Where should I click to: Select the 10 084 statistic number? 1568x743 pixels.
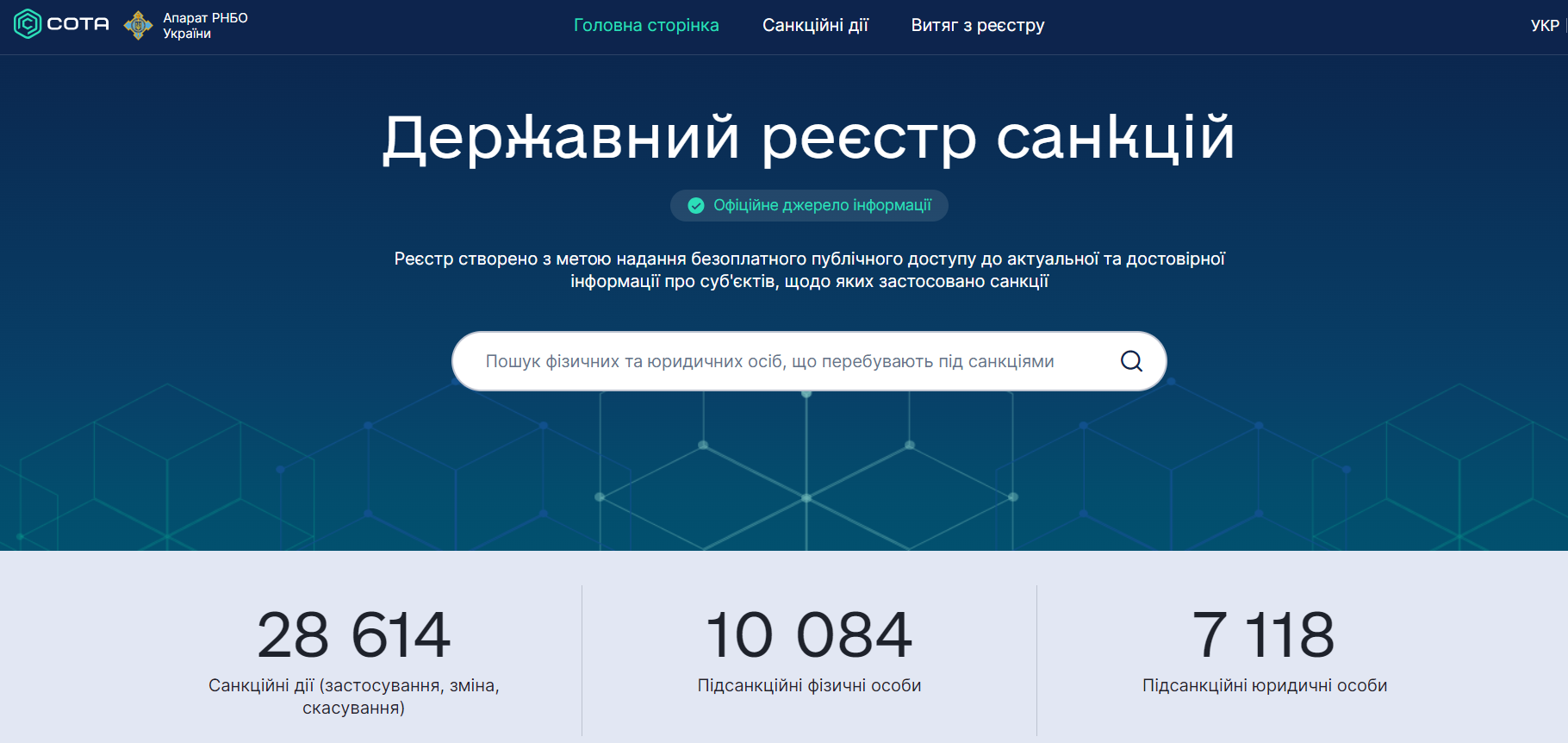pos(809,635)
